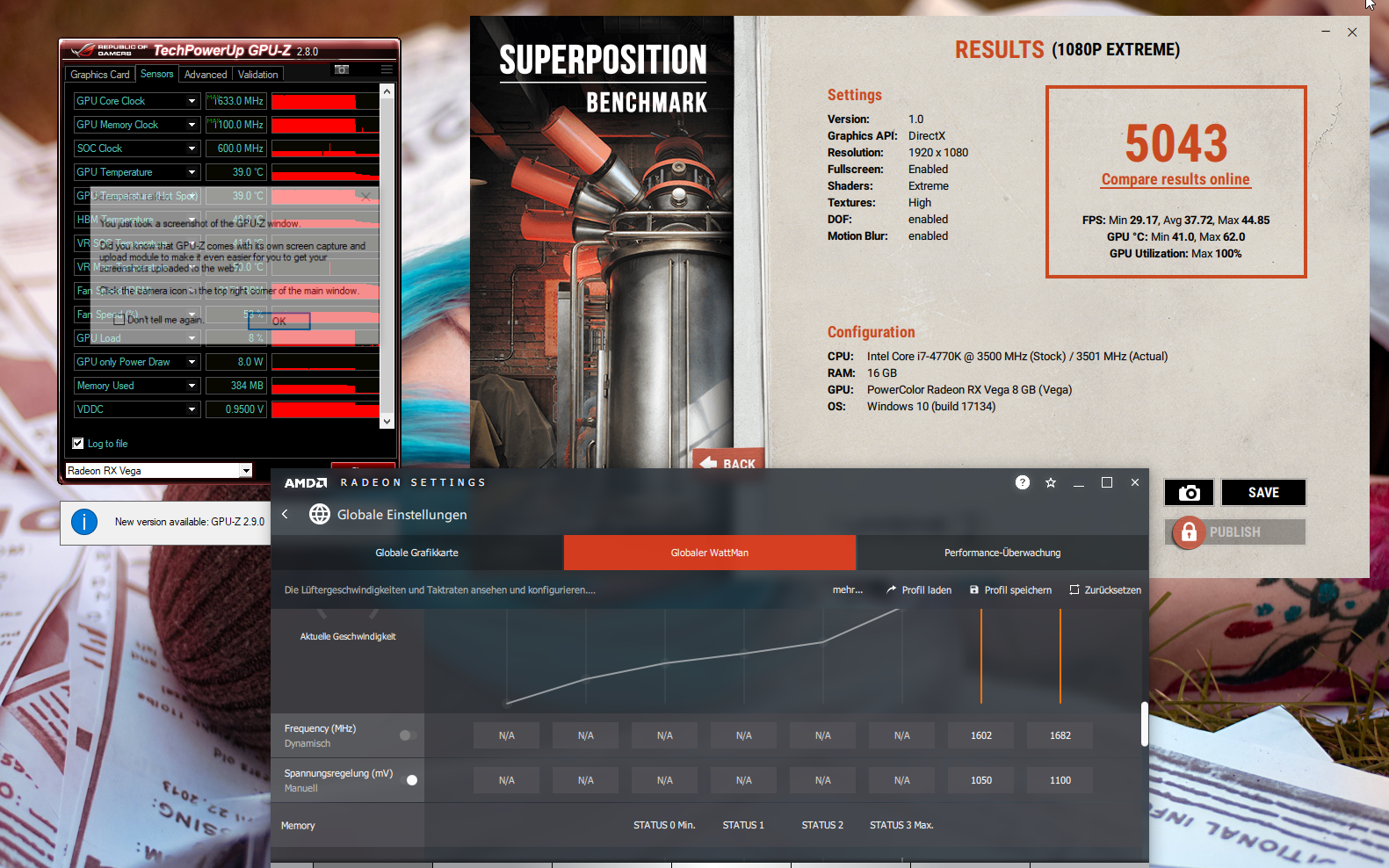Click the SAVE button in Superposition
Image resolution: width=1389 pixels, height=868 pixels.
[1263, 493]
